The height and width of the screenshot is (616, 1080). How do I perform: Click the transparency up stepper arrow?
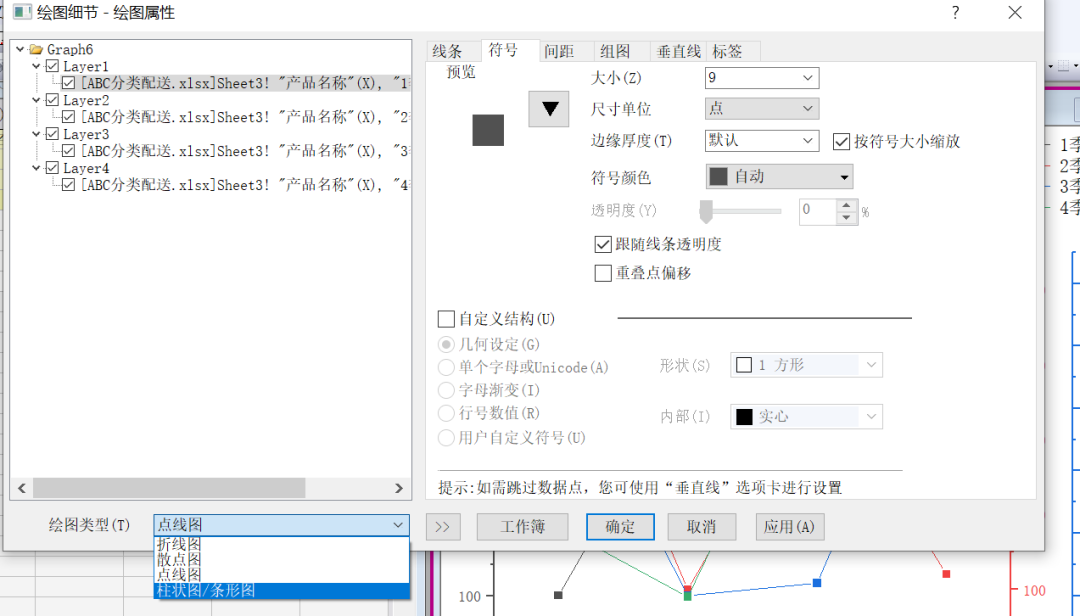(x=846, y=205)
